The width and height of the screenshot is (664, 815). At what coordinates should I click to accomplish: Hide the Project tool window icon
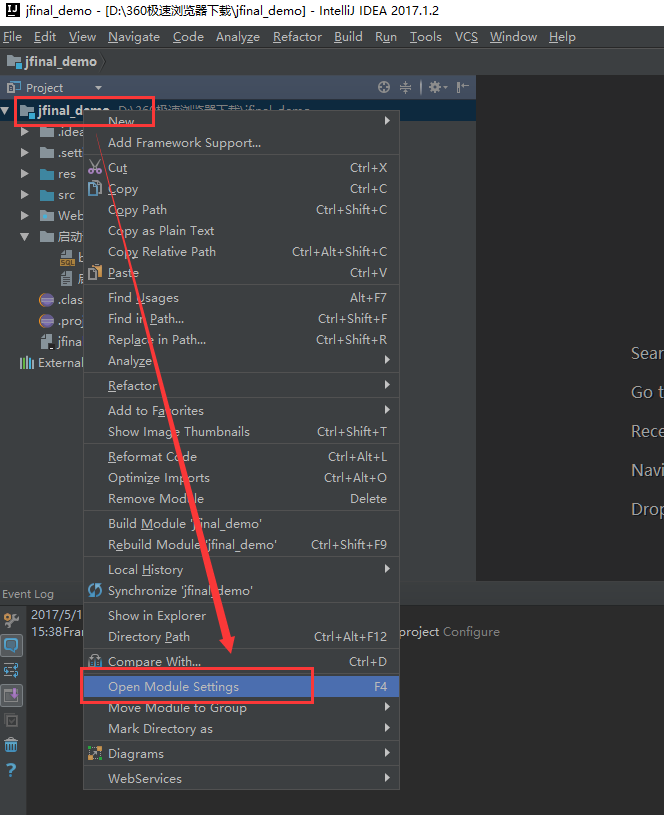462,87
